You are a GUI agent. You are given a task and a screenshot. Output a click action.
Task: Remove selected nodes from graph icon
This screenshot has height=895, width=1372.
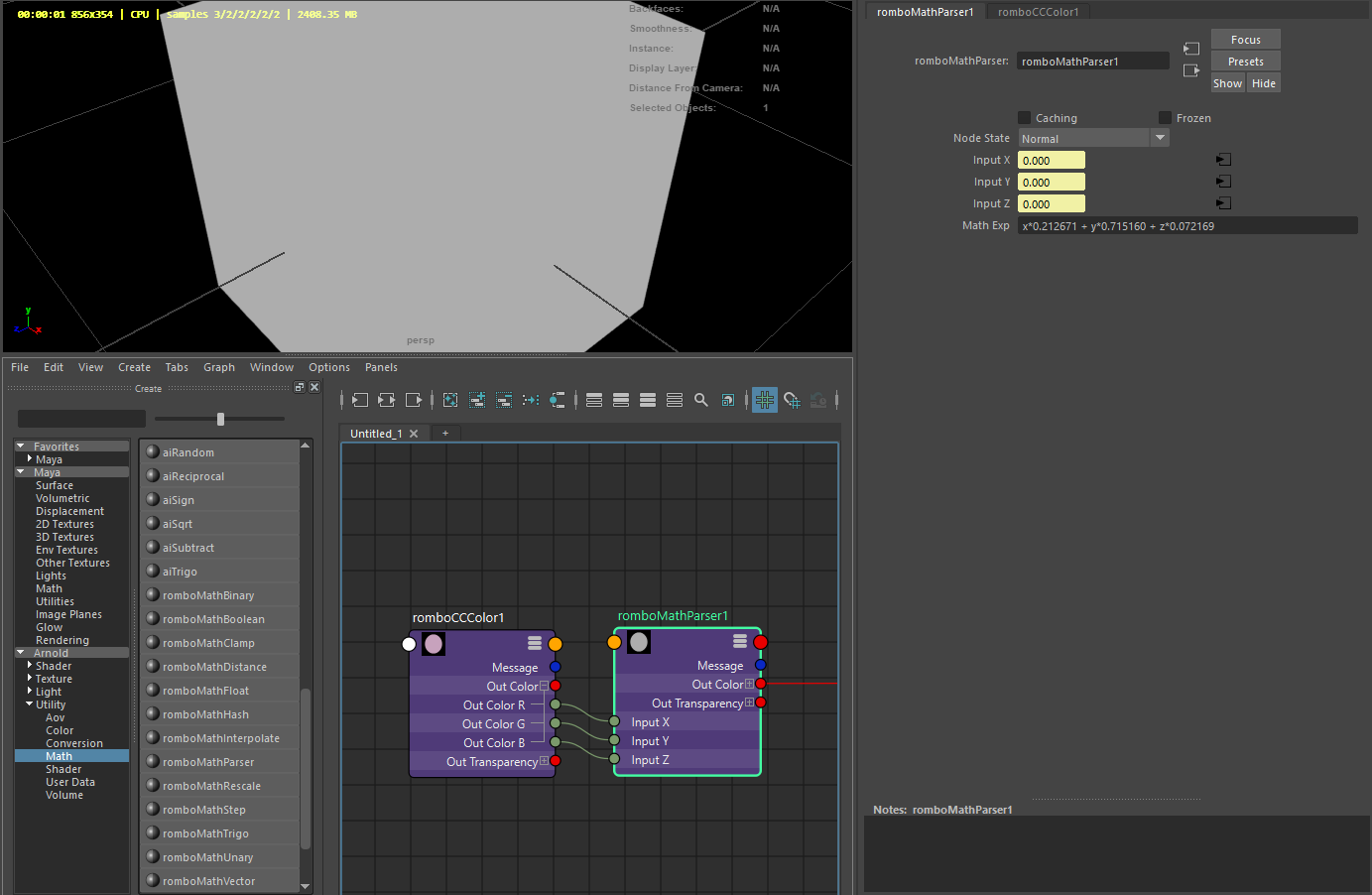[x=504, y=400]
